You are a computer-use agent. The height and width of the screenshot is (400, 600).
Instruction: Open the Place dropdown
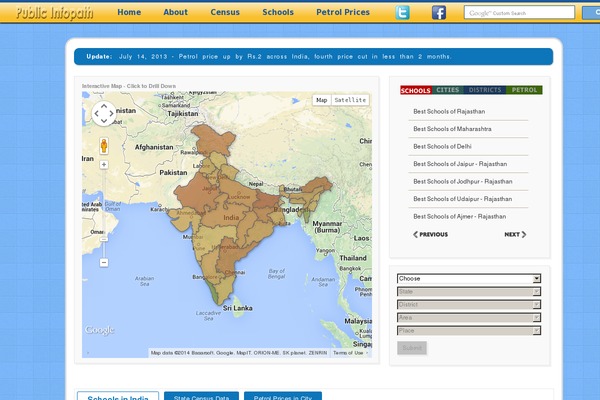pos(469,331)
